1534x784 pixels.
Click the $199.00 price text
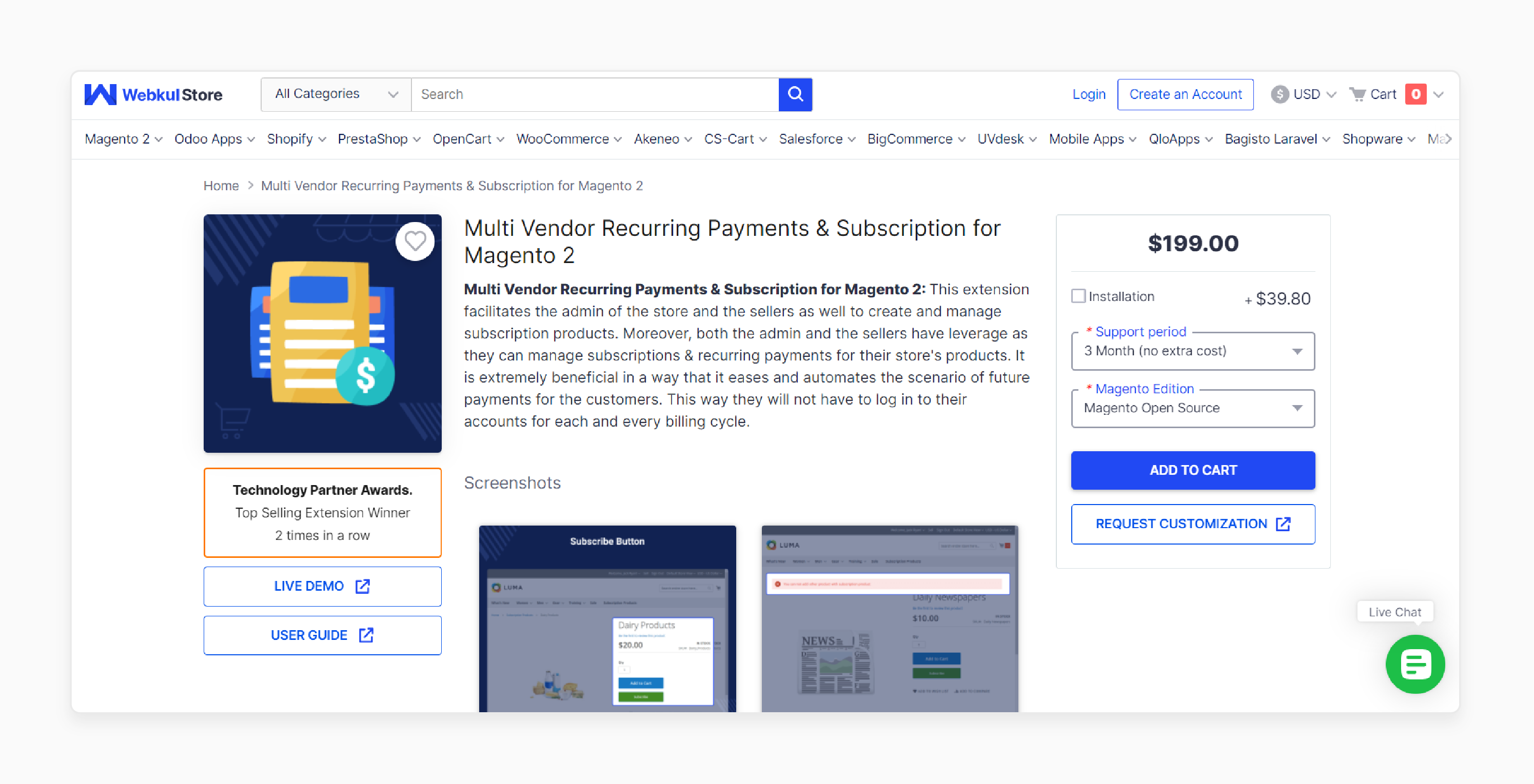pyautogui.click(x=1193, y=244)
